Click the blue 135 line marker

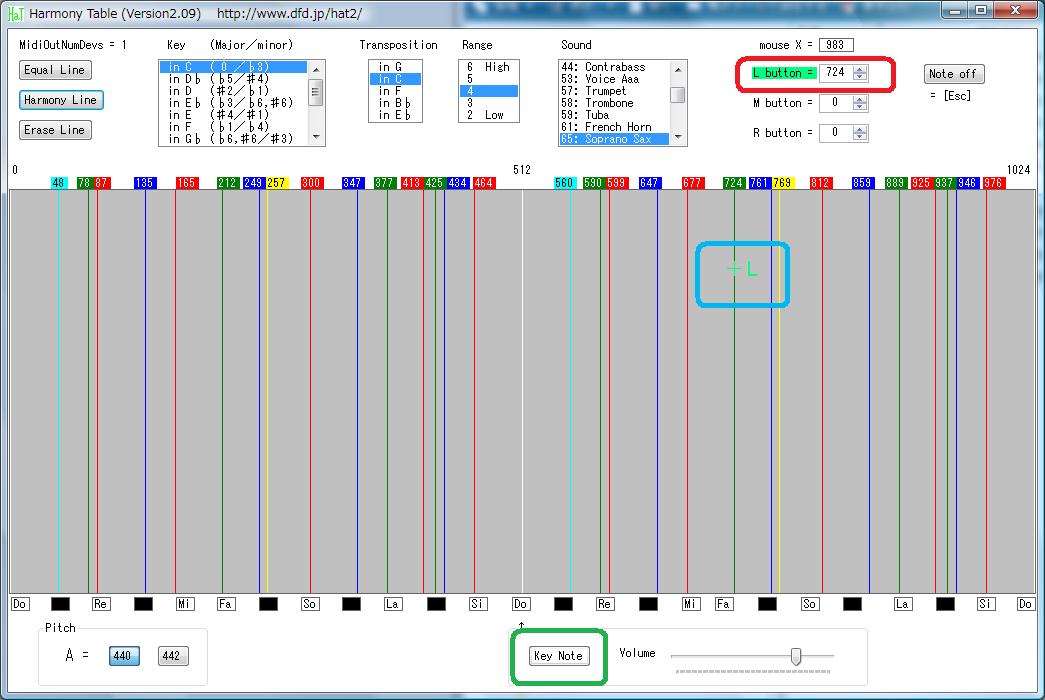pyautogui.click(x=145, y=183)
